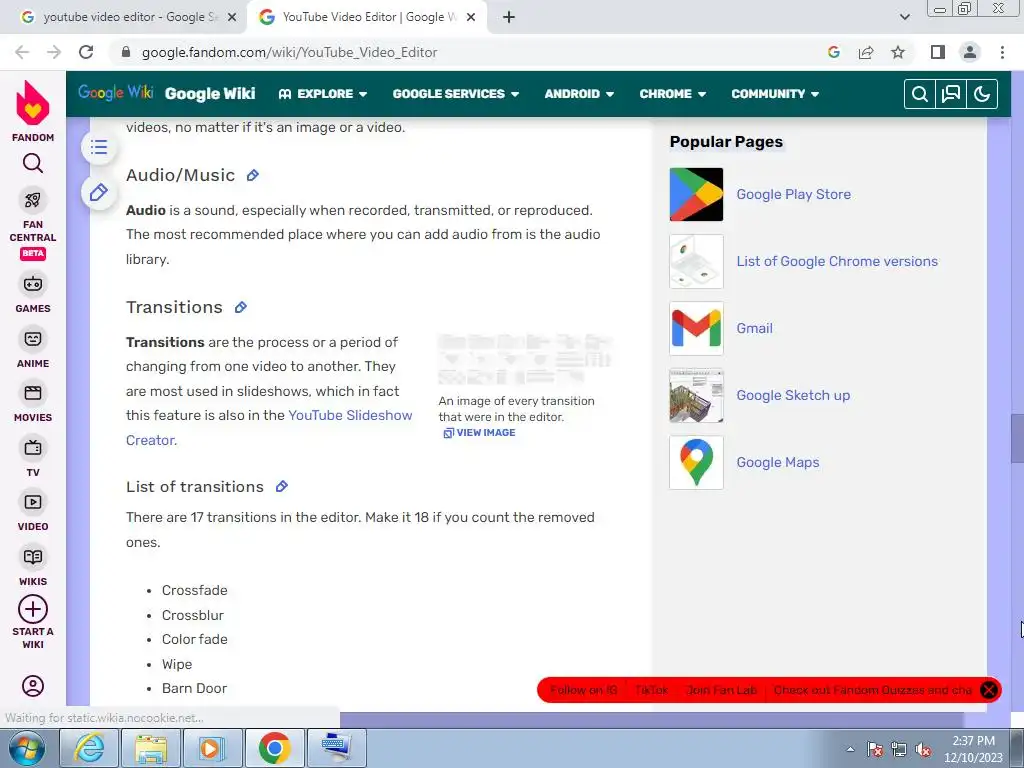Open the YouTube Slideshow Creator link
Image resolution: width=1024 pixels, height=768 pixels.
(x=269, y=428)
